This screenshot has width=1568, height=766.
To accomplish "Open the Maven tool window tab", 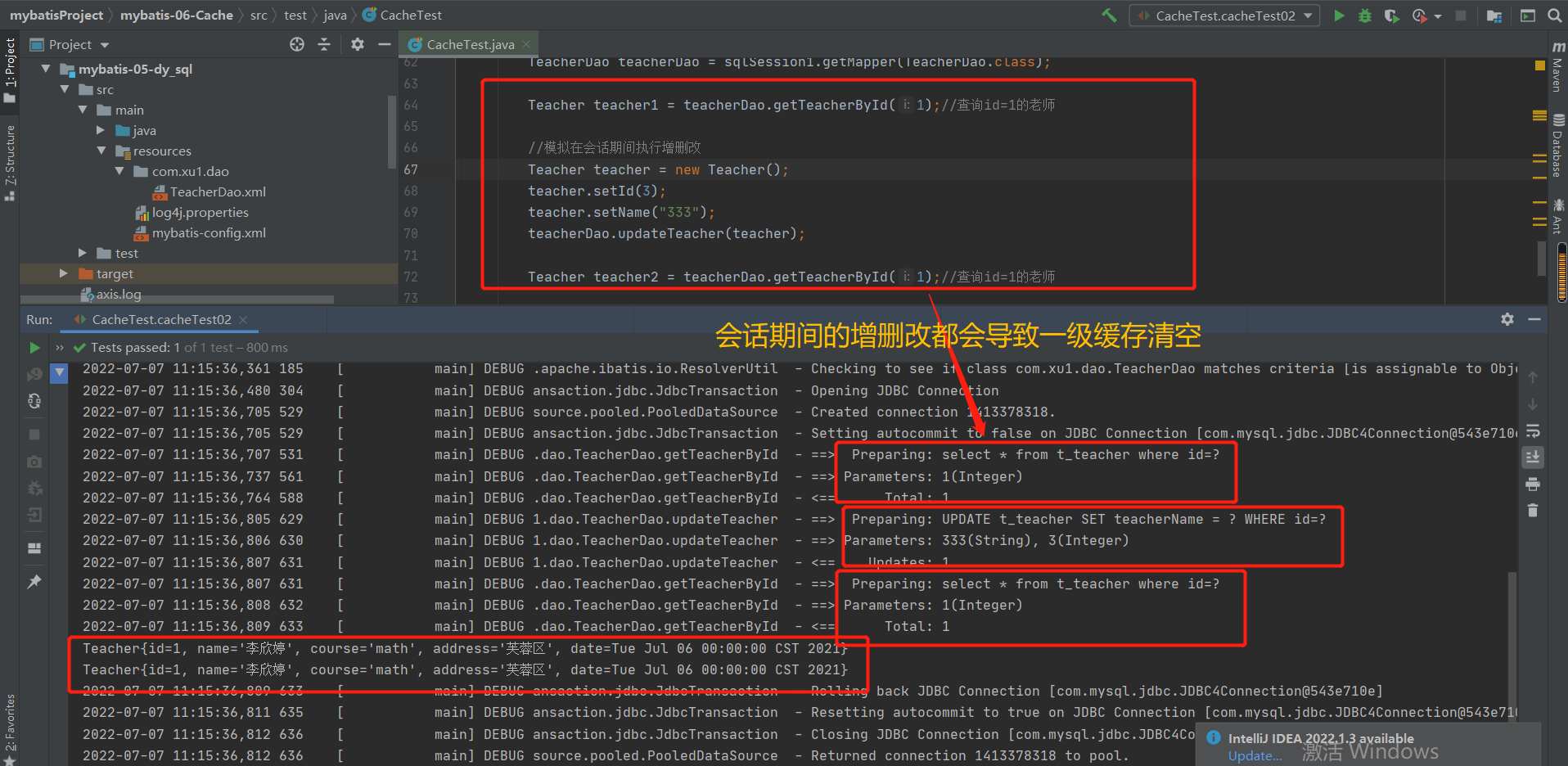I will click(x=1558, y=67).
